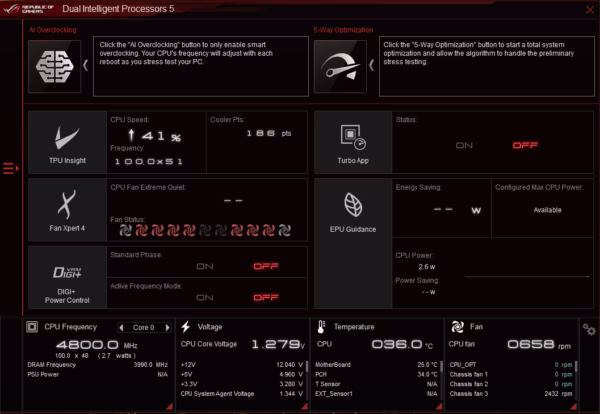Select the third fan status icon

[157, 230]
